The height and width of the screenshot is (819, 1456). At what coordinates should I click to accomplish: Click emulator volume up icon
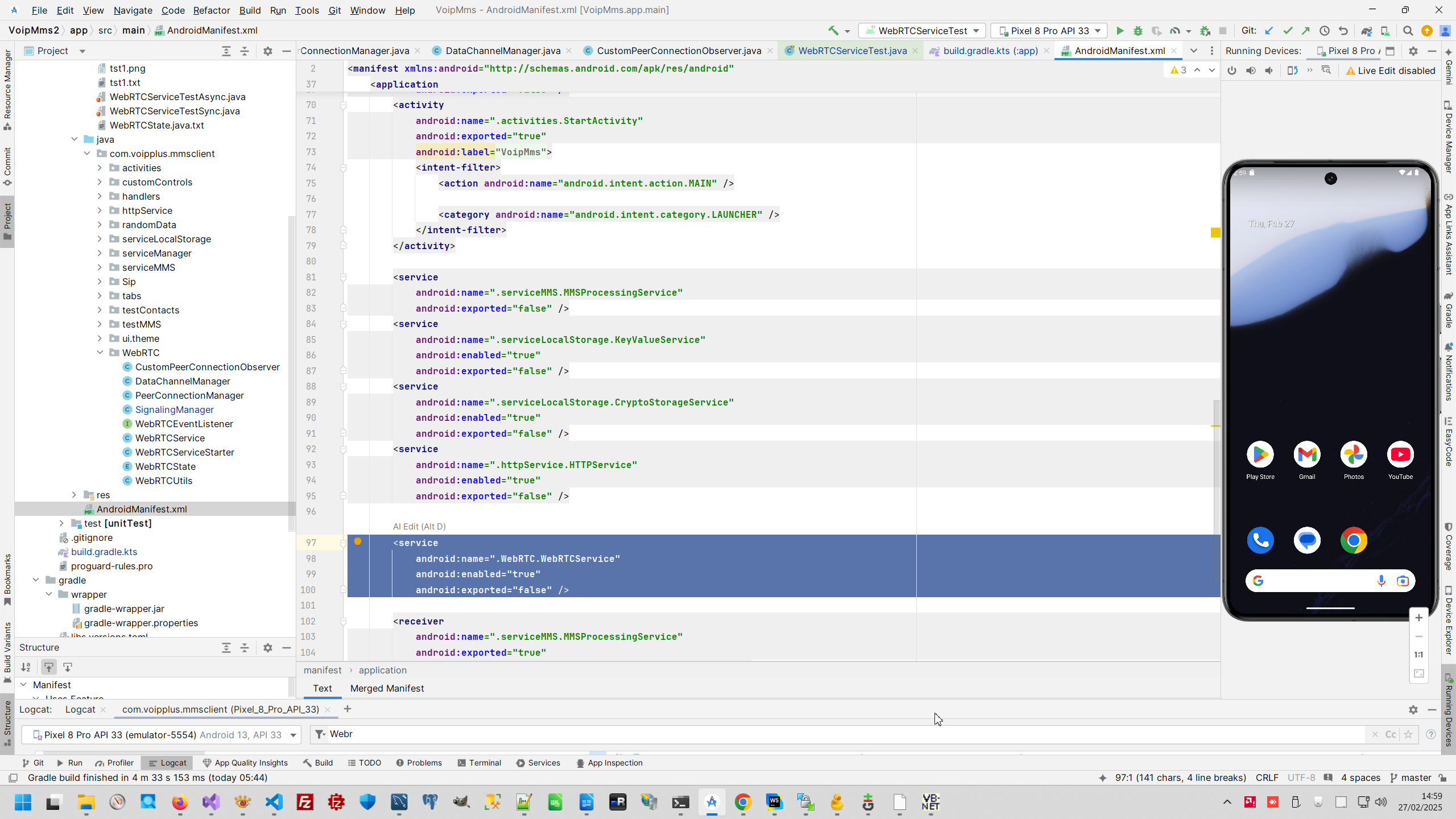coord(1251,71)
